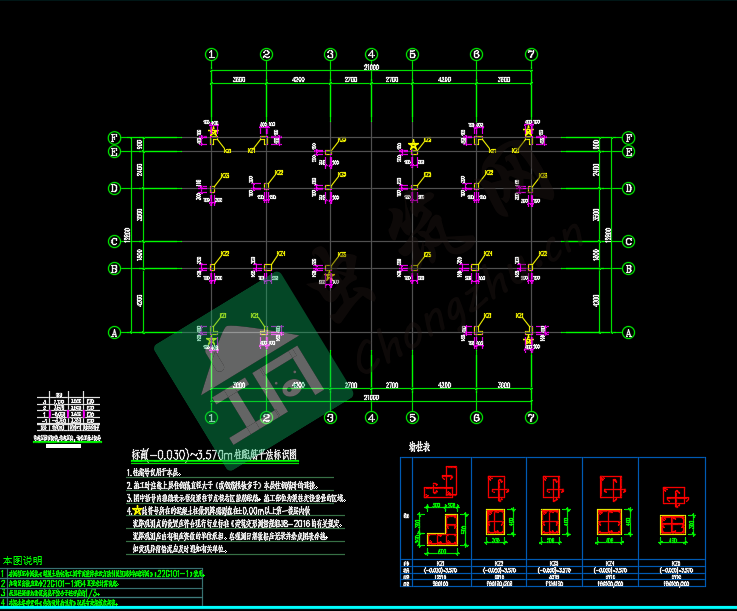Click the right axis bubble labeled C
This screenshot has width=737, height=611.
(x=629, y=241)
